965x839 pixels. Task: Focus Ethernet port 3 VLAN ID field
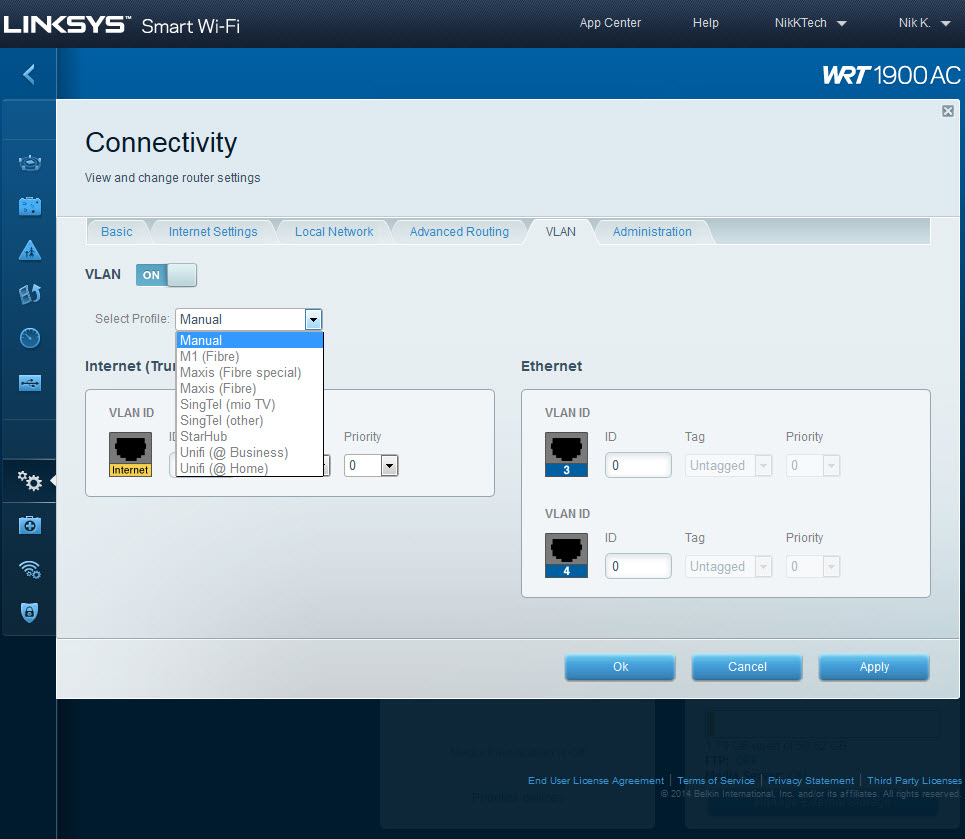(638, 465)
